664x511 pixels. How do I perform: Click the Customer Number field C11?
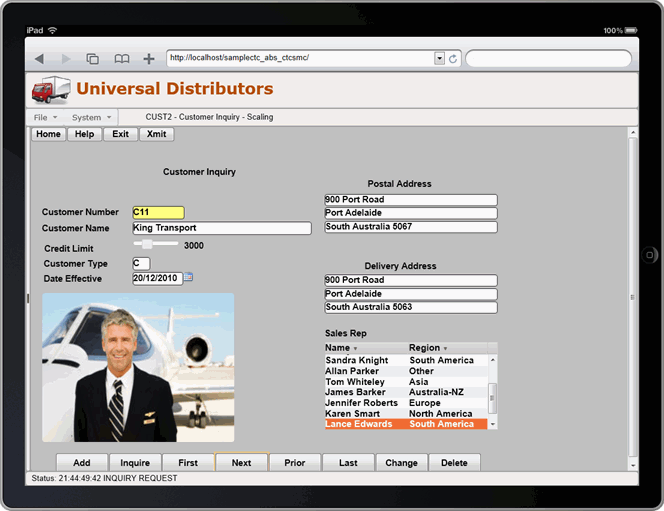(158, 212)
